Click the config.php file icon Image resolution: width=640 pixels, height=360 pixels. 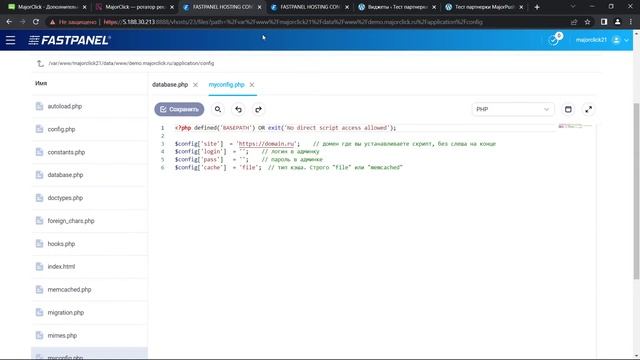click(39, 129)
